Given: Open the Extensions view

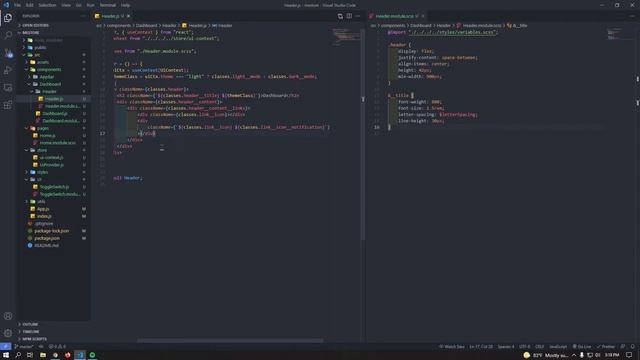Looking at the screenshot, I should (x=8, y=105).
